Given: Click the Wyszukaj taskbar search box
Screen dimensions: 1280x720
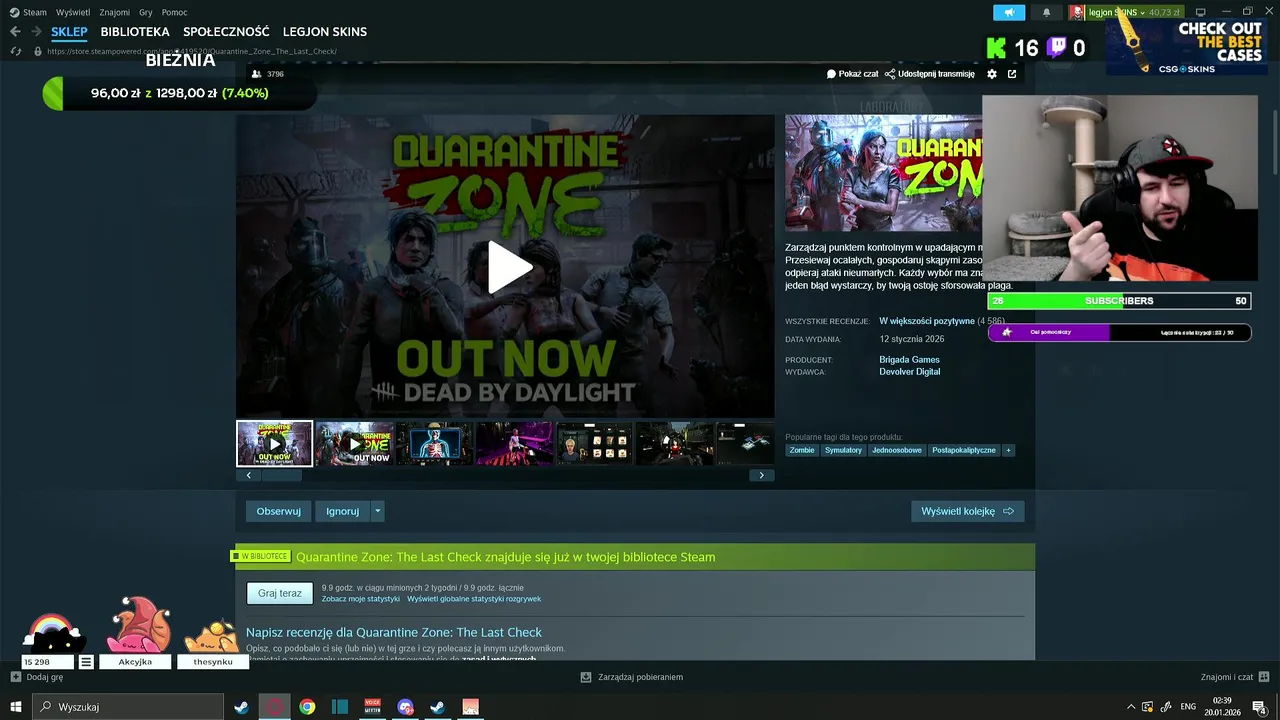Looking at the screenshot, I should pyautogui.click(x=128, y=707).
